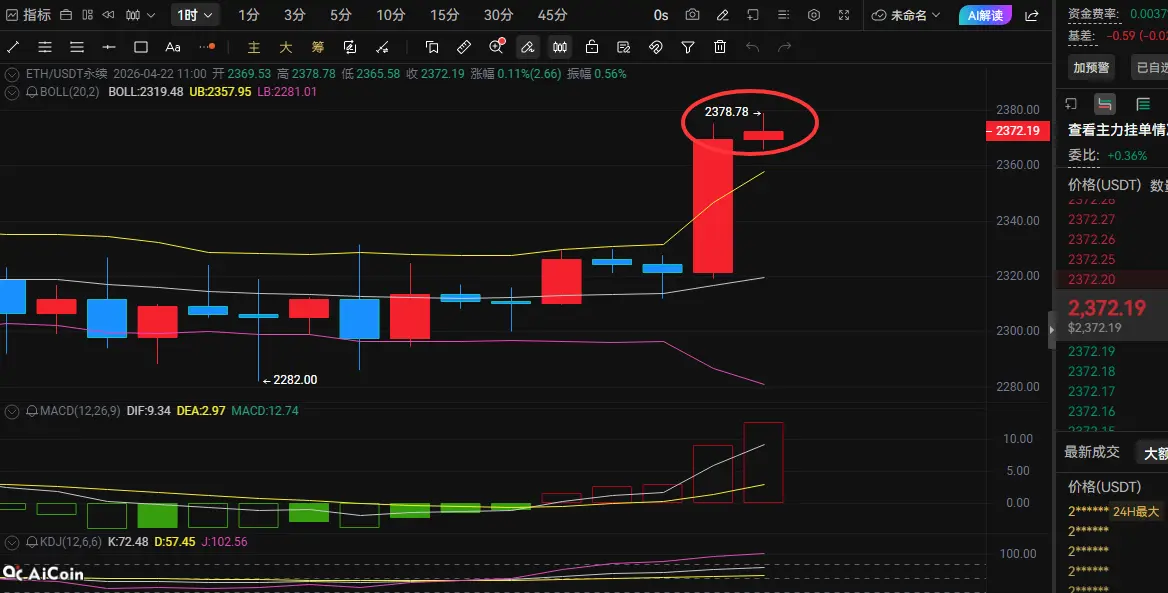
Task: Toggle the 大 large-order indicator
Action: pos(286,47)
